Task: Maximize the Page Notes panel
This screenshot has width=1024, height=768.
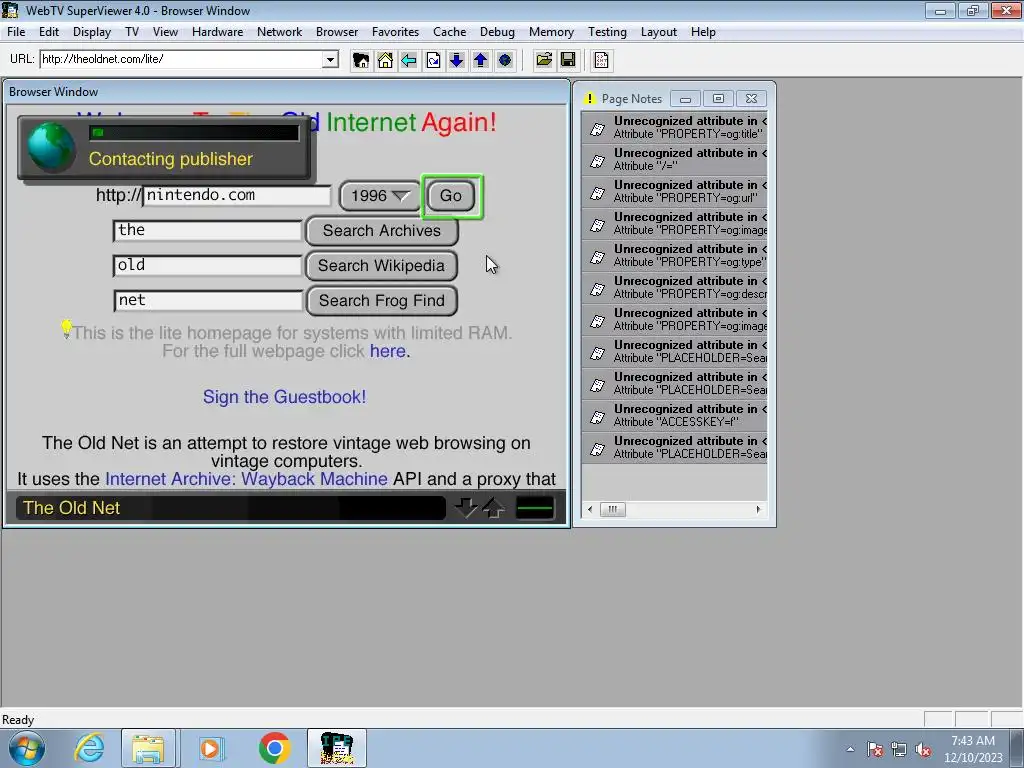Action: click(718, 99)
